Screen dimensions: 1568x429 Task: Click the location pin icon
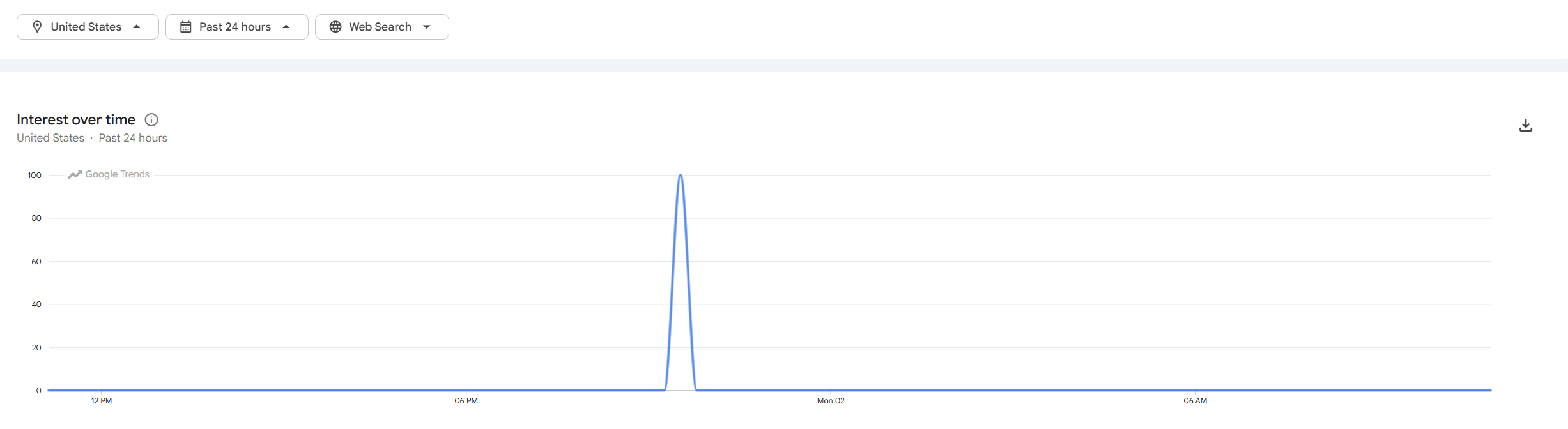(x=37, y=27)
